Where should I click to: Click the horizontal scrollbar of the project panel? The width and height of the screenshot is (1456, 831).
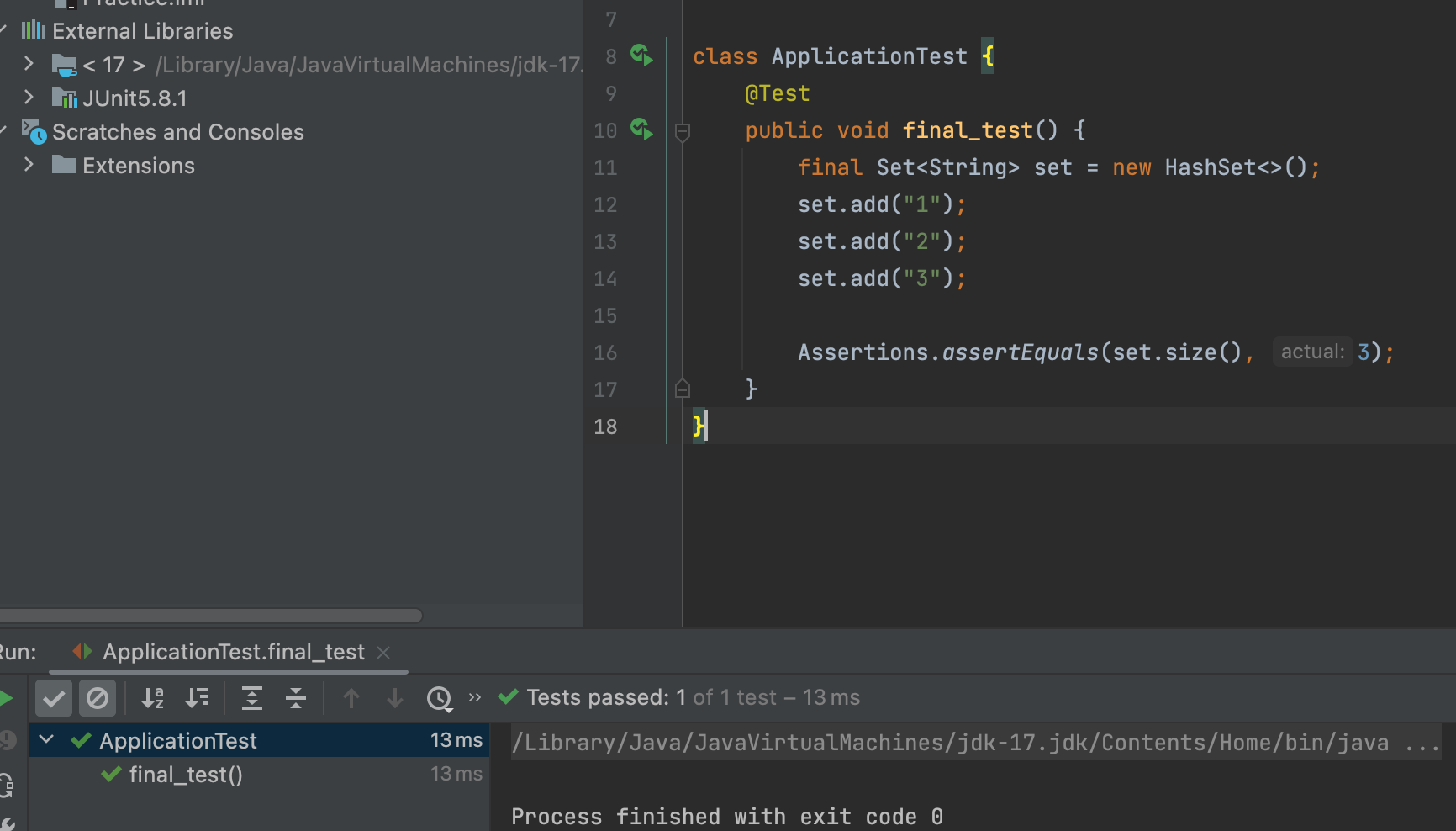[210, 616]
